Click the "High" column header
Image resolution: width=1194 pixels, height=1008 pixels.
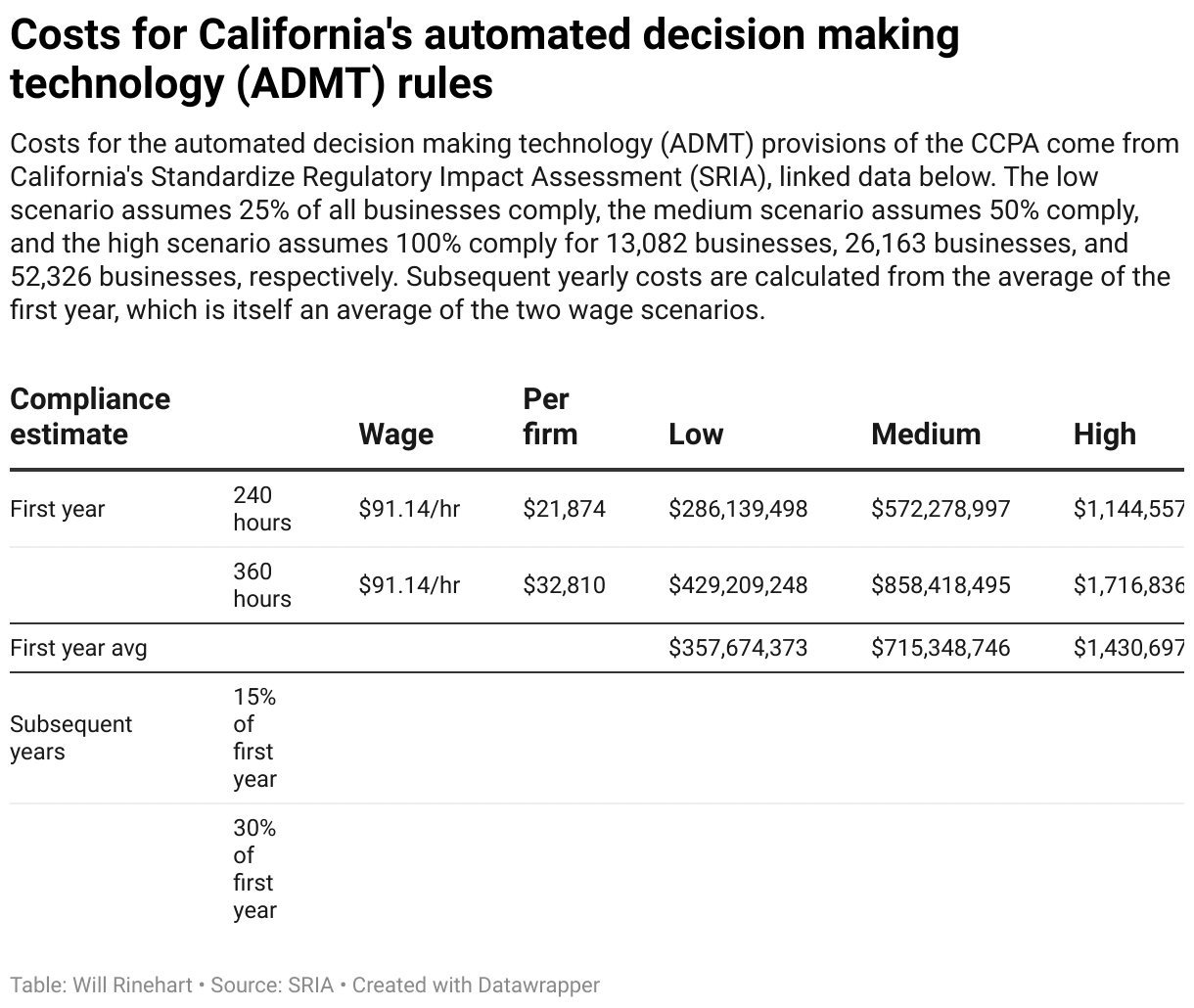point(1105,435)
